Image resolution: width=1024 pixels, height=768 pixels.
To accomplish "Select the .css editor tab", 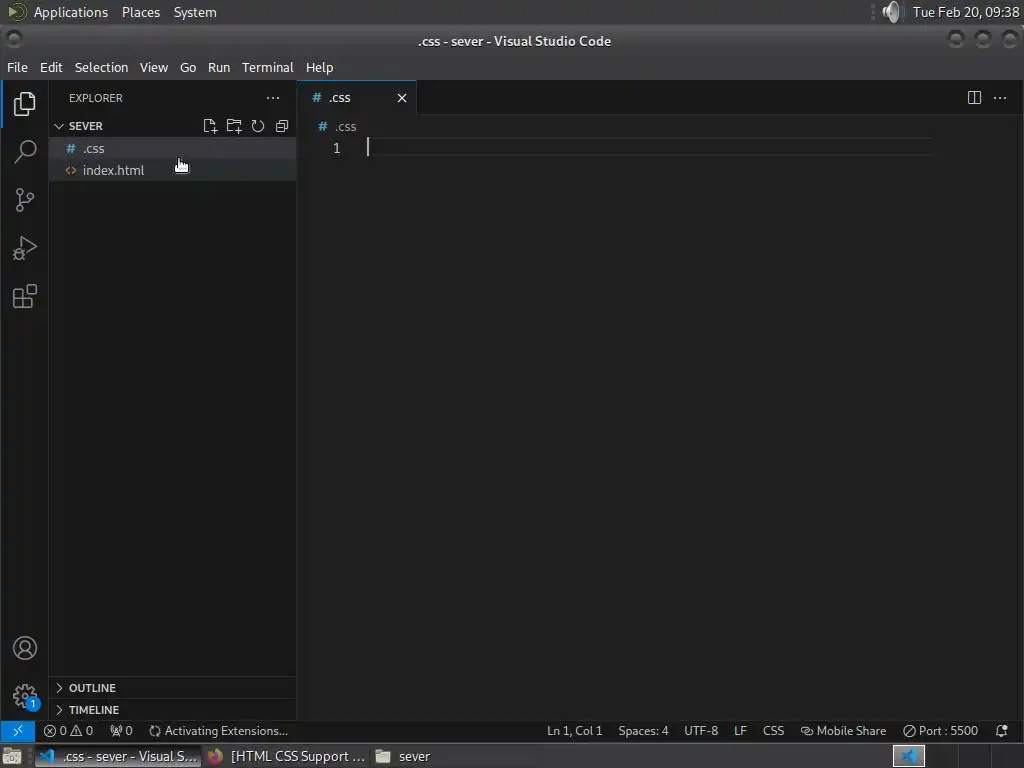I will (357, 98).
